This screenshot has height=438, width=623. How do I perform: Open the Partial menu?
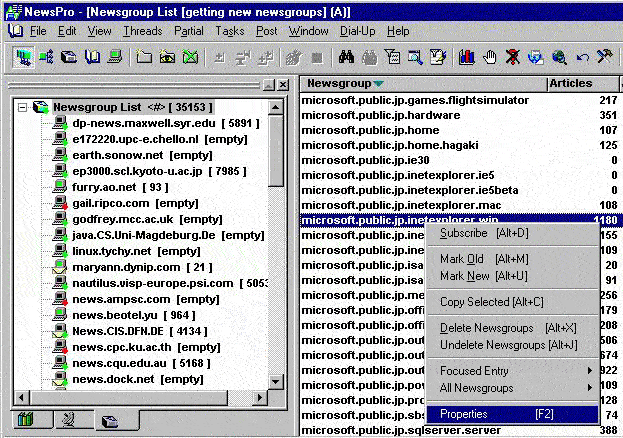coord(189,31)
